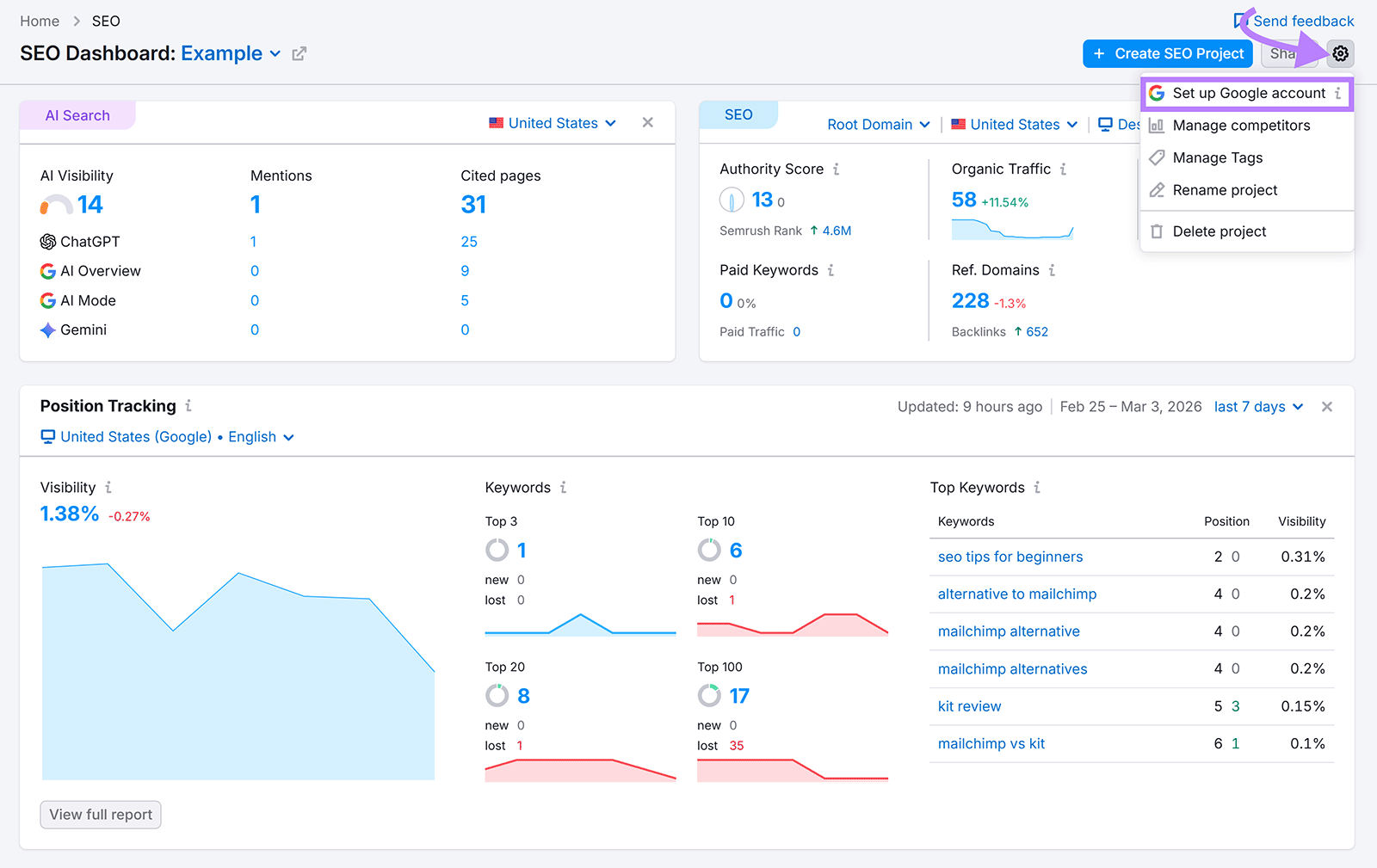Switch to the AI Search tab
Screen dimensions: 1377x868
pyautogui.click(x=77, y=114)
